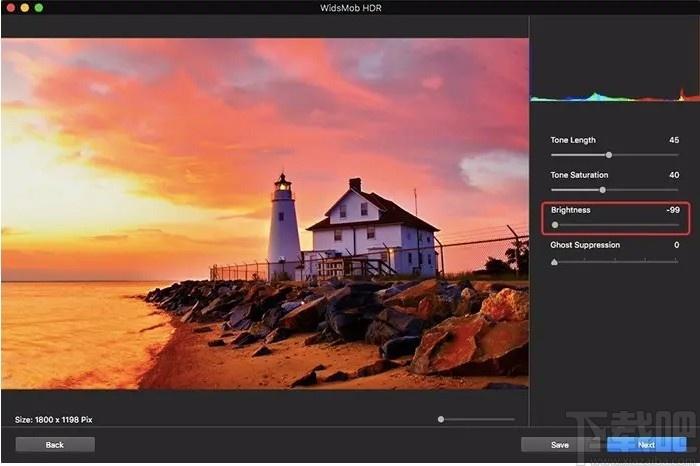700x466 pixels.
Task: Click the 'Size: 1800 x 1198 Pix' text
Action: [x=54, y=420]
